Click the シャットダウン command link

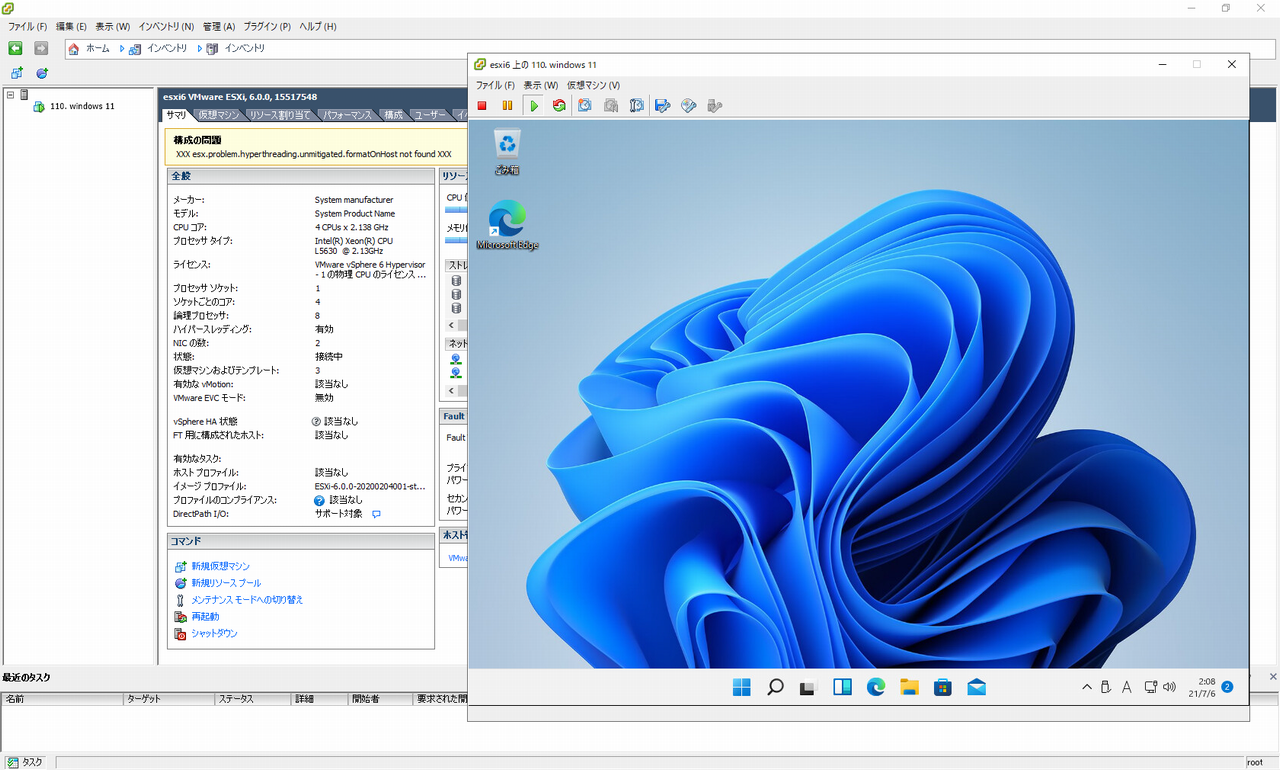click(x=214, y=634)
